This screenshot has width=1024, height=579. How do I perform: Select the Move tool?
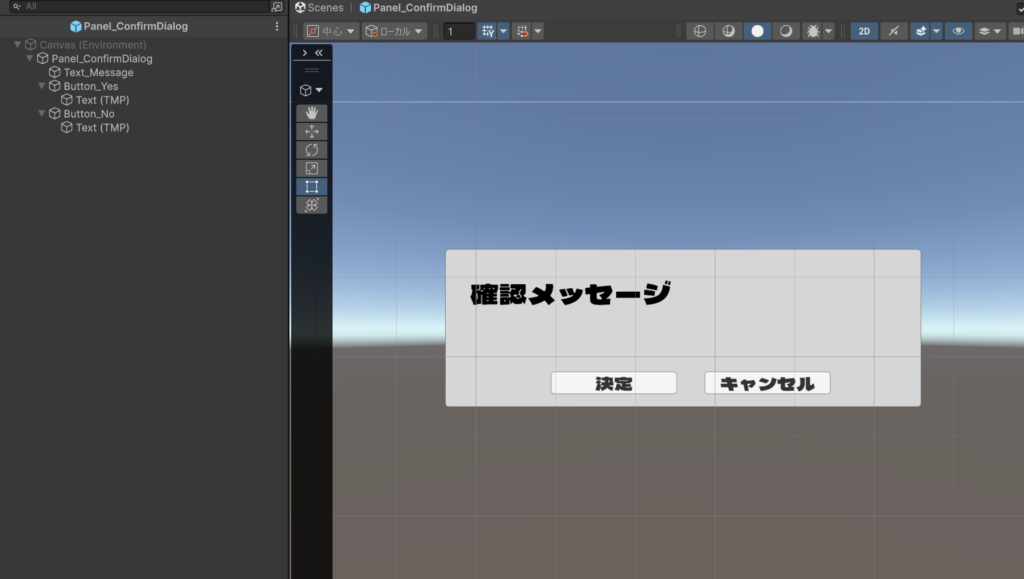pyautogui.click(x=311, y=131)
